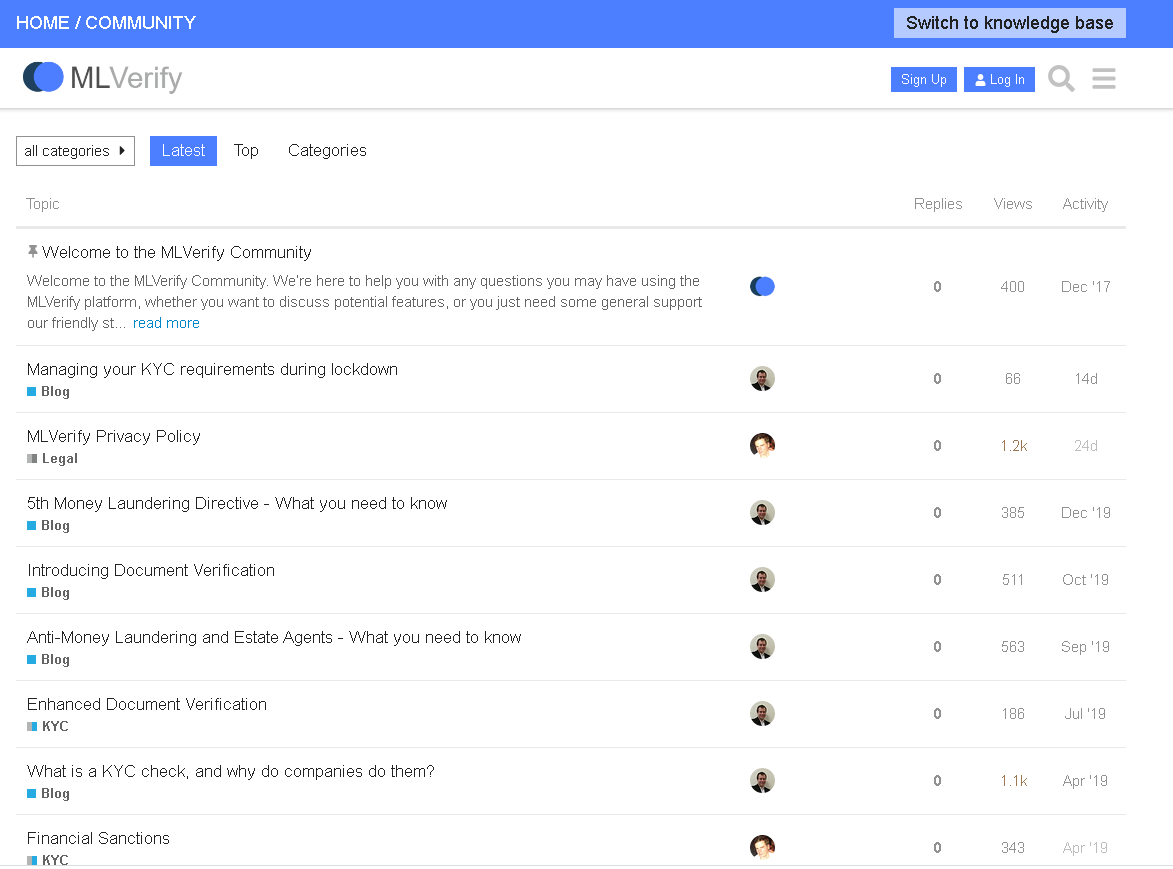Expand welcome post with read more
1173x869 pixels.
point(166,323)
